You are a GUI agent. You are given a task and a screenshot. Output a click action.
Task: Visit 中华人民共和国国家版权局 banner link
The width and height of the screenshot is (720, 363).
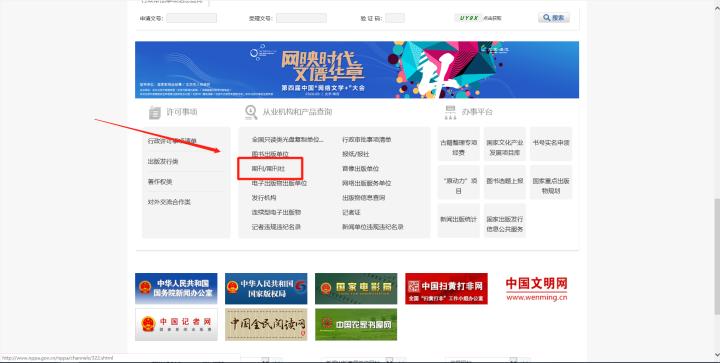coord(266,288)
